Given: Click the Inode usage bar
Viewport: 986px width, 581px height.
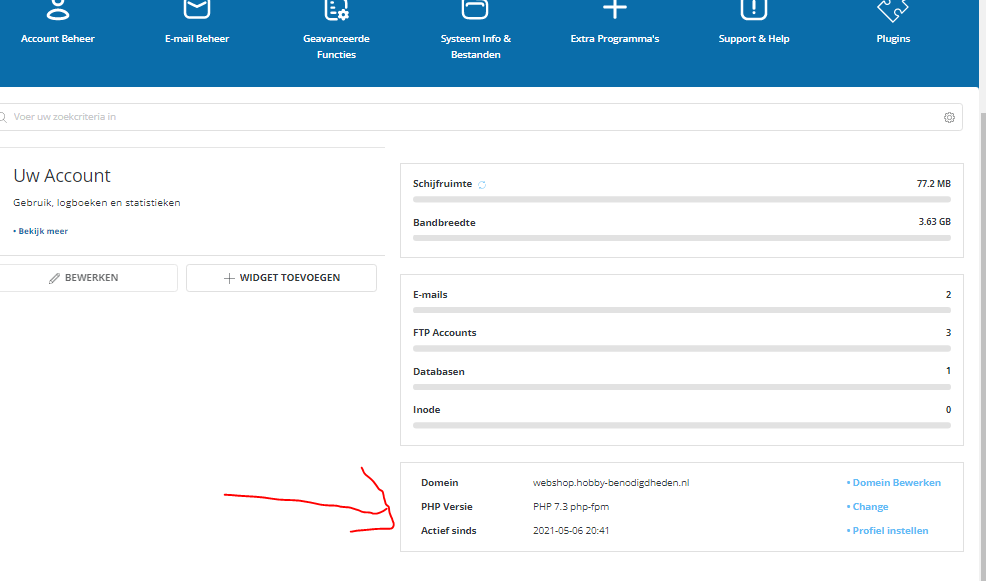Looking at the screenshot, I should (x=682, y=426).
